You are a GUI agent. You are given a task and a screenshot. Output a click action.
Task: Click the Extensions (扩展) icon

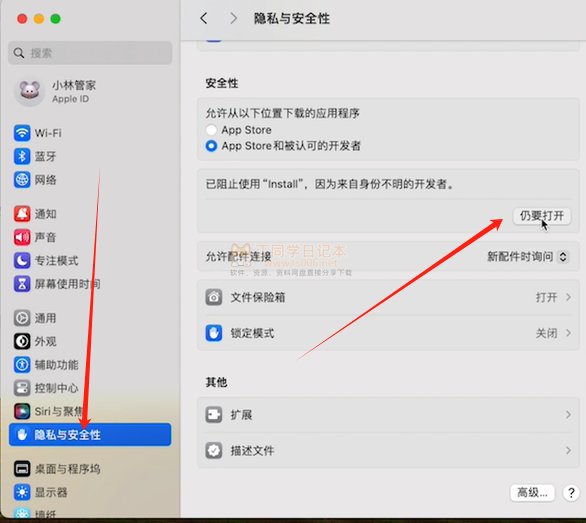pos(214,415)
